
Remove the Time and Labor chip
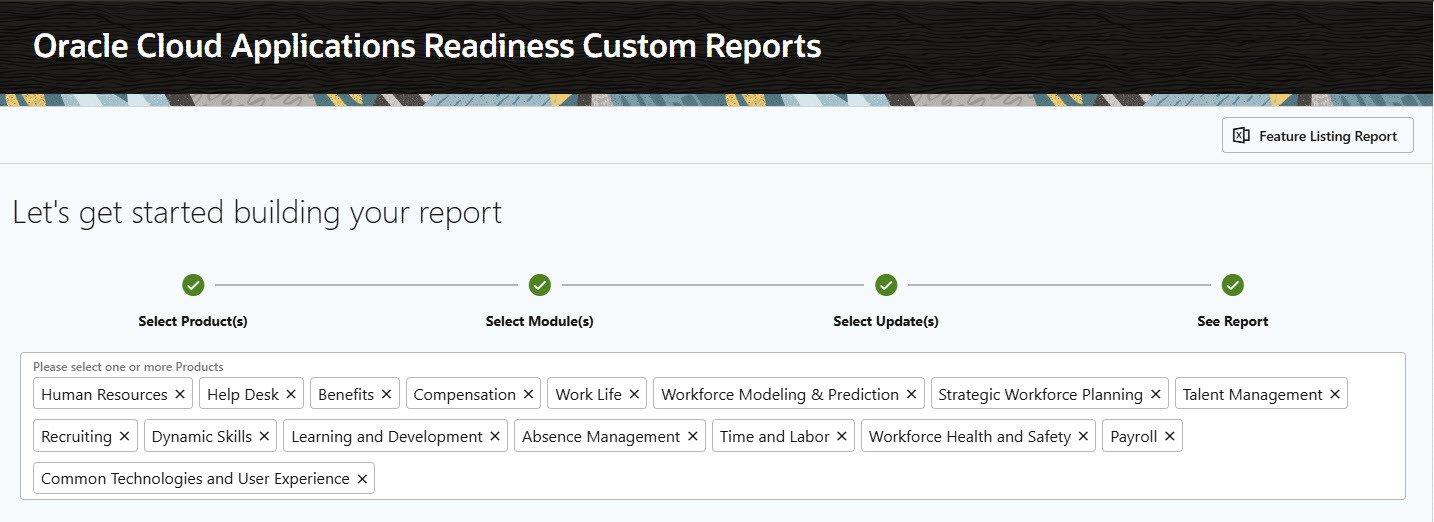(842, 436)
